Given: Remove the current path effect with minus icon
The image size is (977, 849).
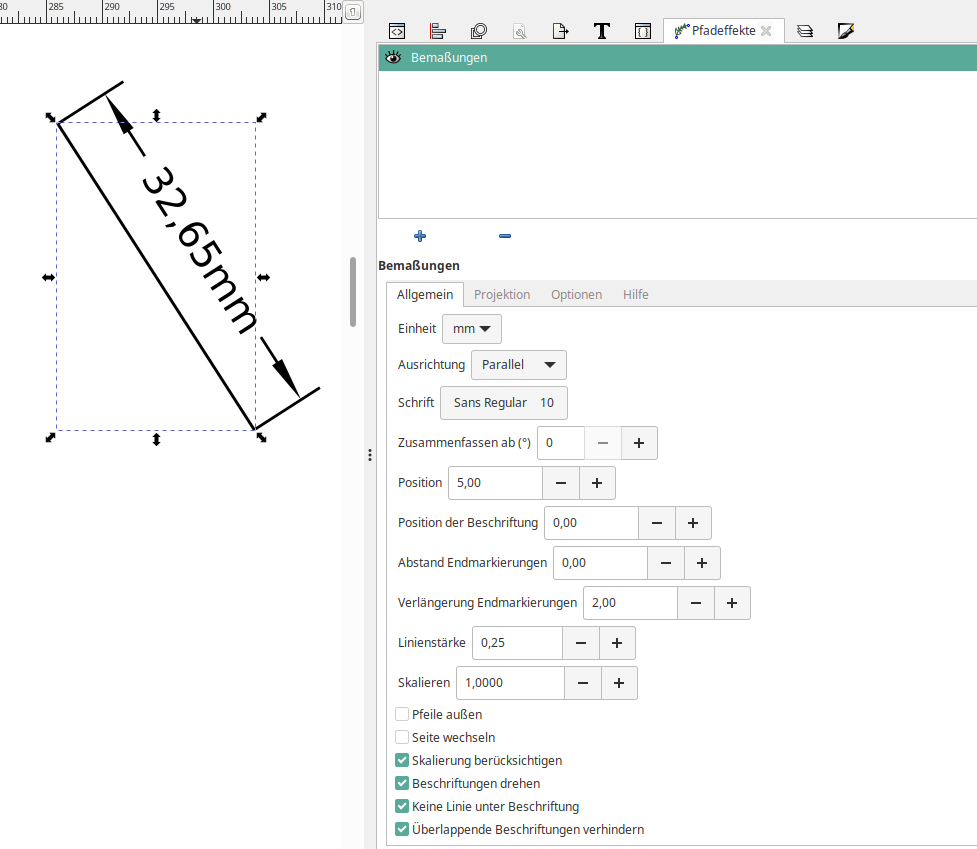Looking at the screenshot, I should [x=505, y=236].
